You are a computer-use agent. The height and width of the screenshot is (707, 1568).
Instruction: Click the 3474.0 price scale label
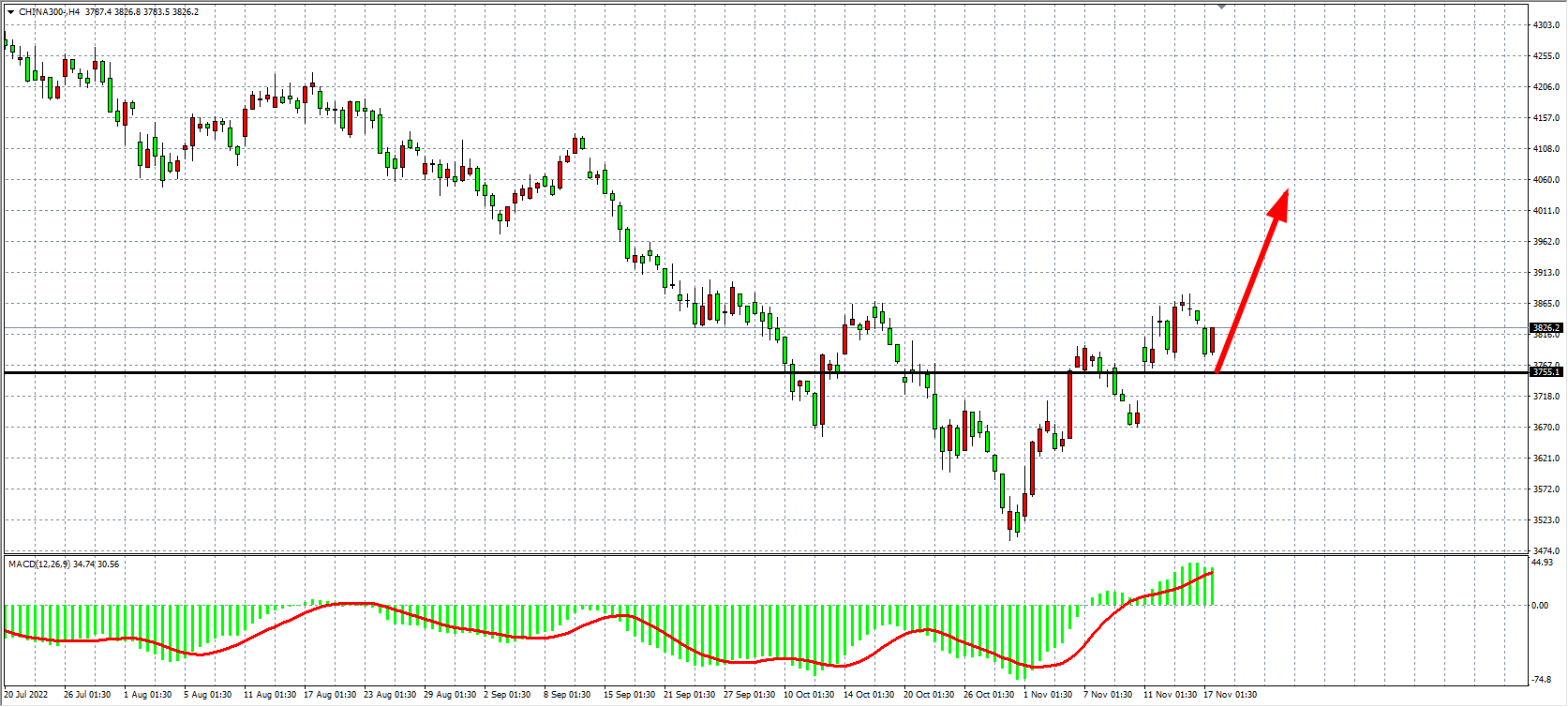[x=1546, y=551]
